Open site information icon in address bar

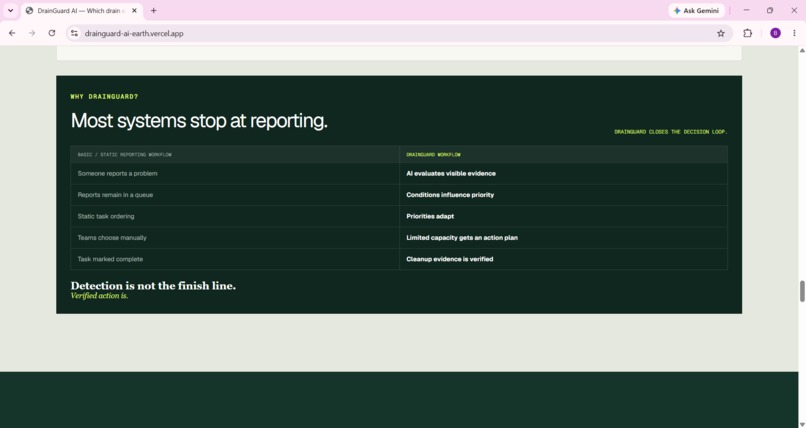click(75, 33)
